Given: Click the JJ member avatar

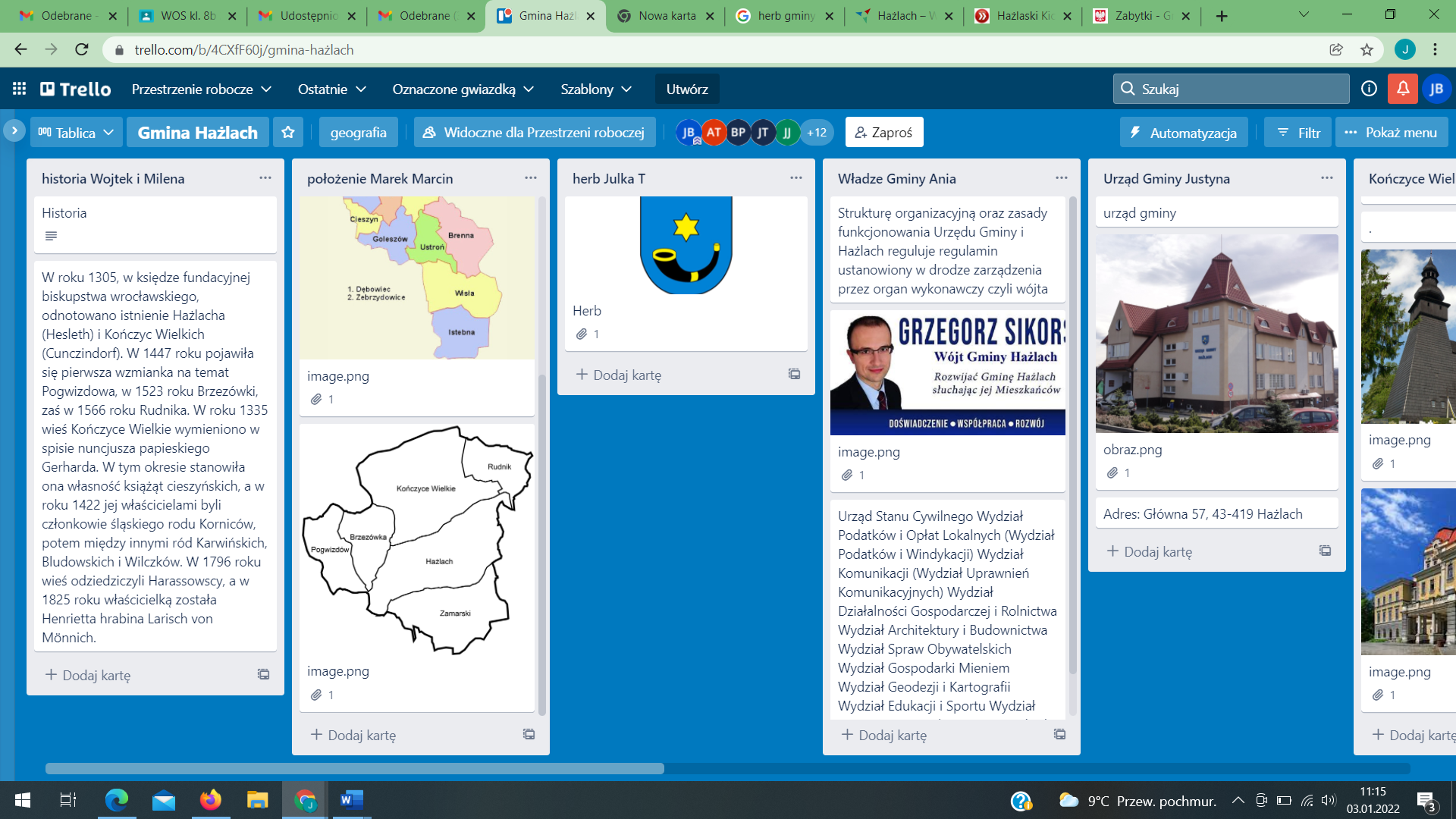Looking at the screenshot, I should 787,132.
